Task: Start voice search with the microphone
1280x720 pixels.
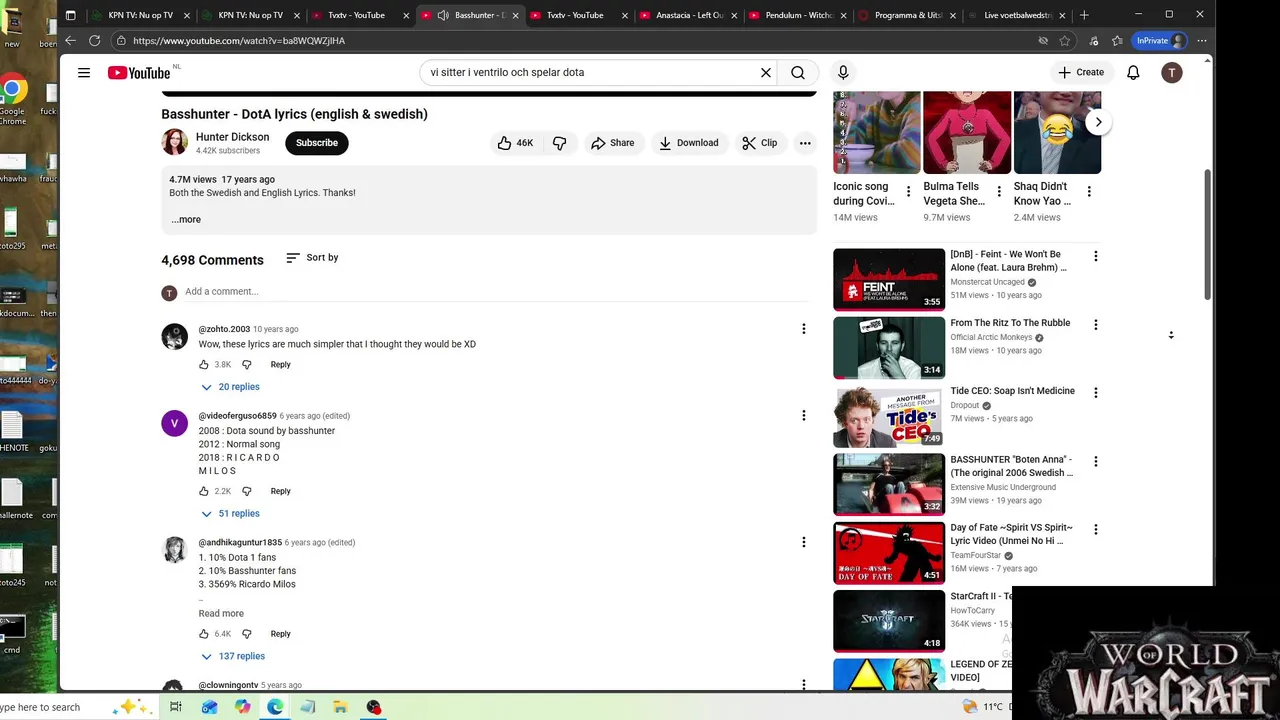Action: click(843, 72)
